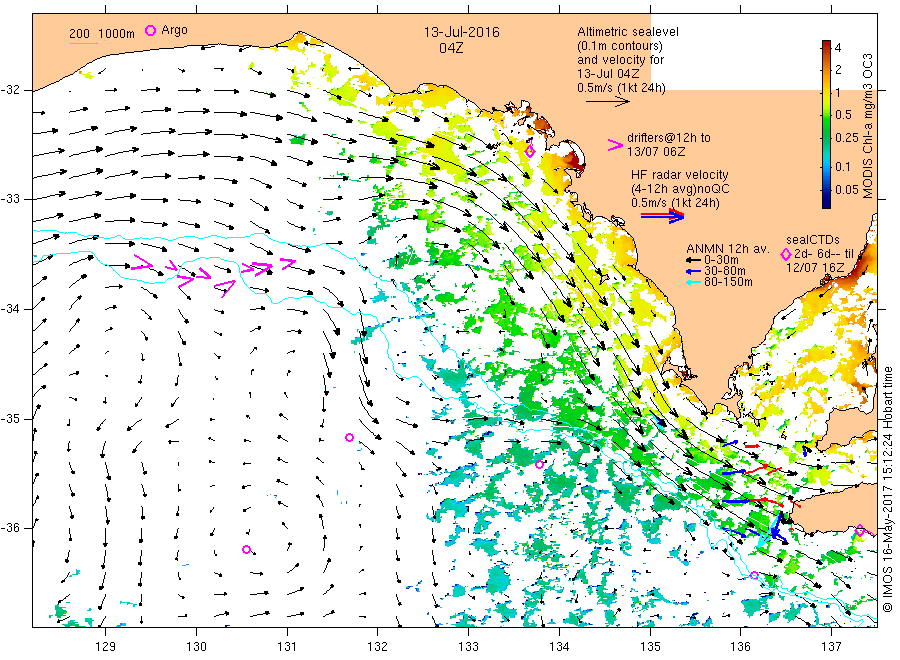Click the easternmost magenta drifter marker near 131E
The width and height of the screenshot is (900, 660).
click(x=288, y=263)
